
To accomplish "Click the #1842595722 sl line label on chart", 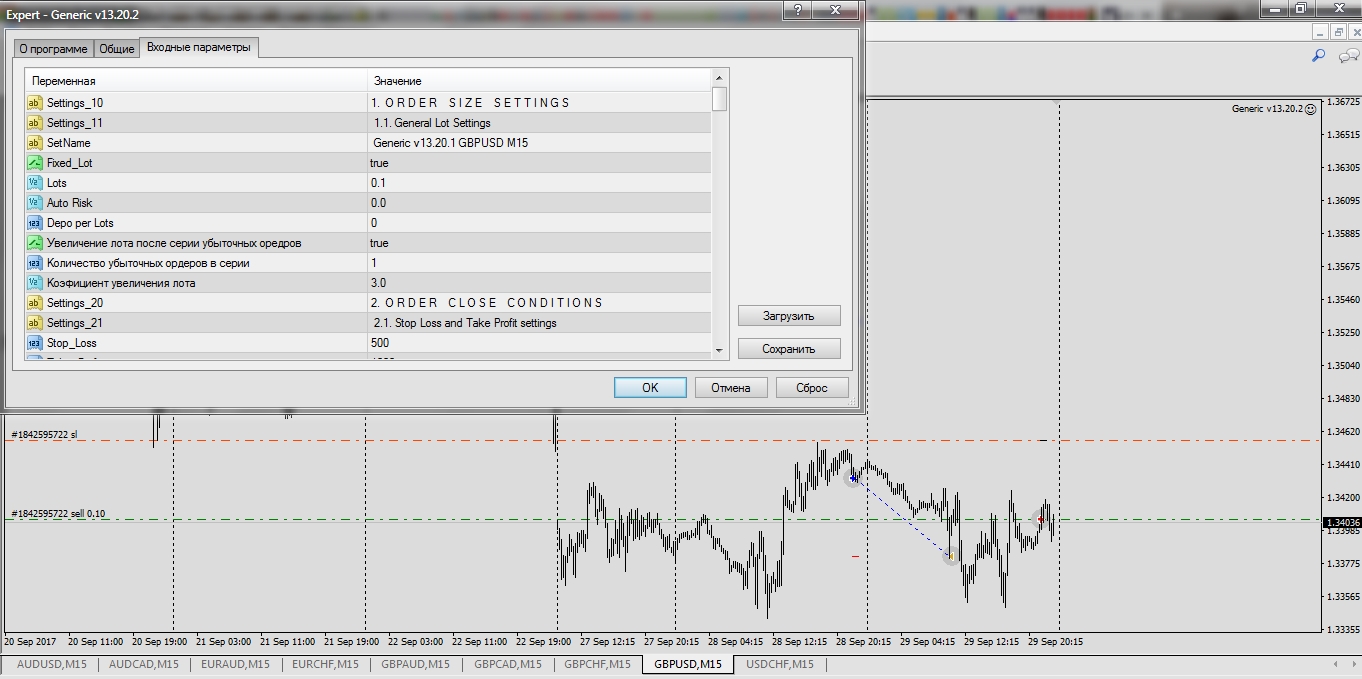I will tap(44, 435).
